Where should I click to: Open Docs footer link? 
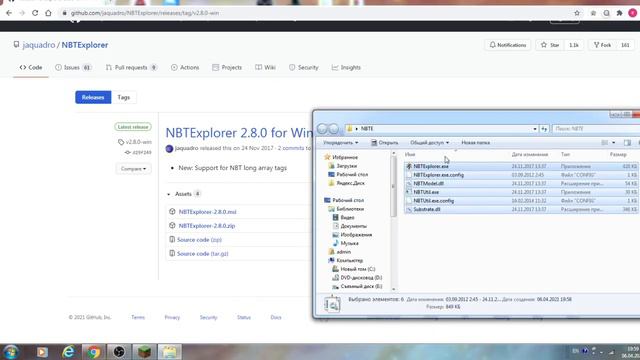coord(276,317)
